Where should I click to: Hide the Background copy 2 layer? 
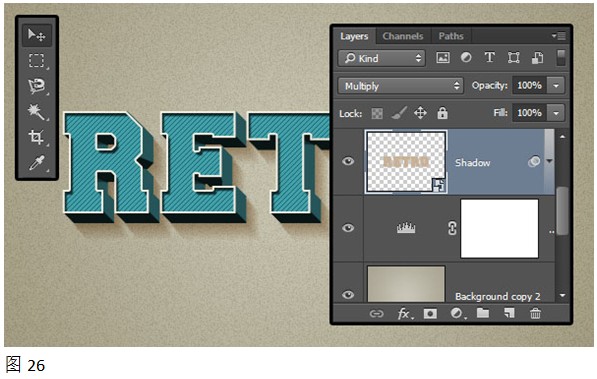pyautogui.click(x=348, y=295)
